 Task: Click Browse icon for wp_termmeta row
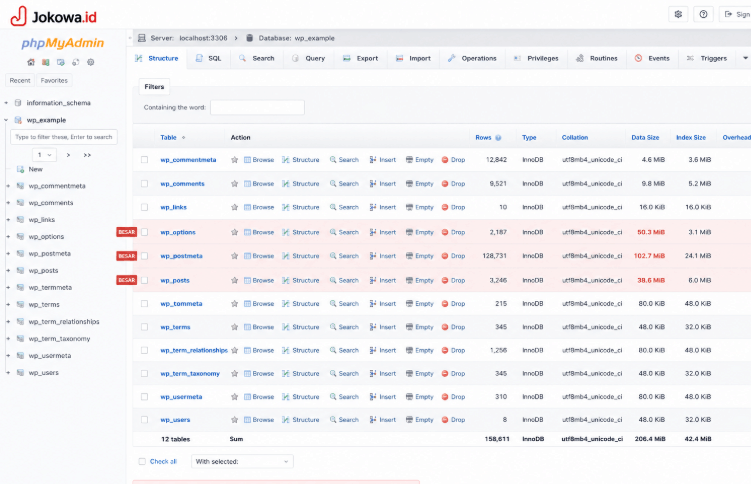point(247,304)
